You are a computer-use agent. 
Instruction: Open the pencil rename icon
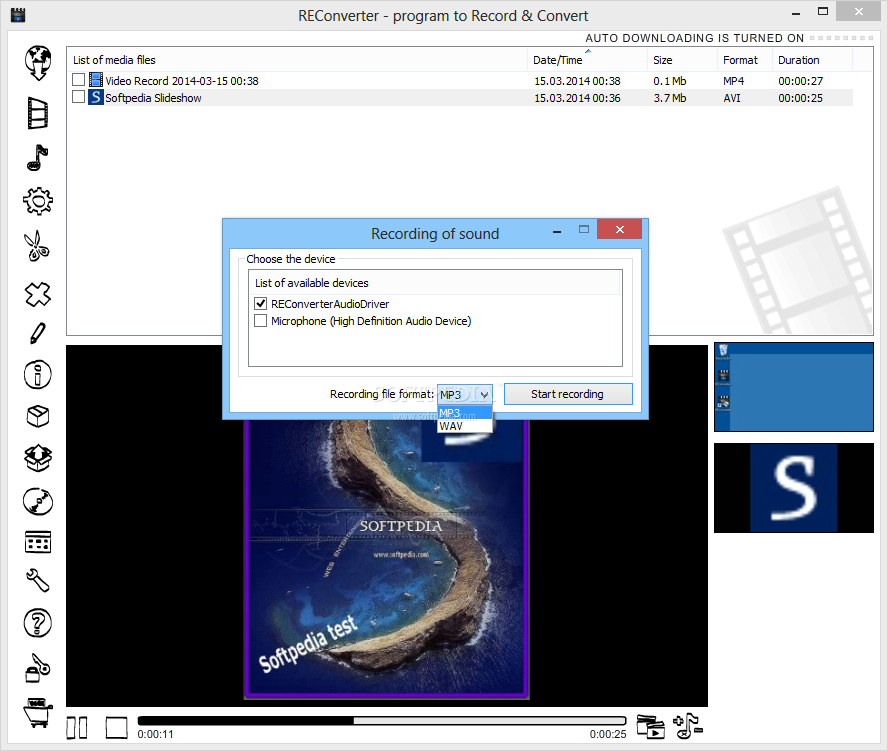coord(37,333)
